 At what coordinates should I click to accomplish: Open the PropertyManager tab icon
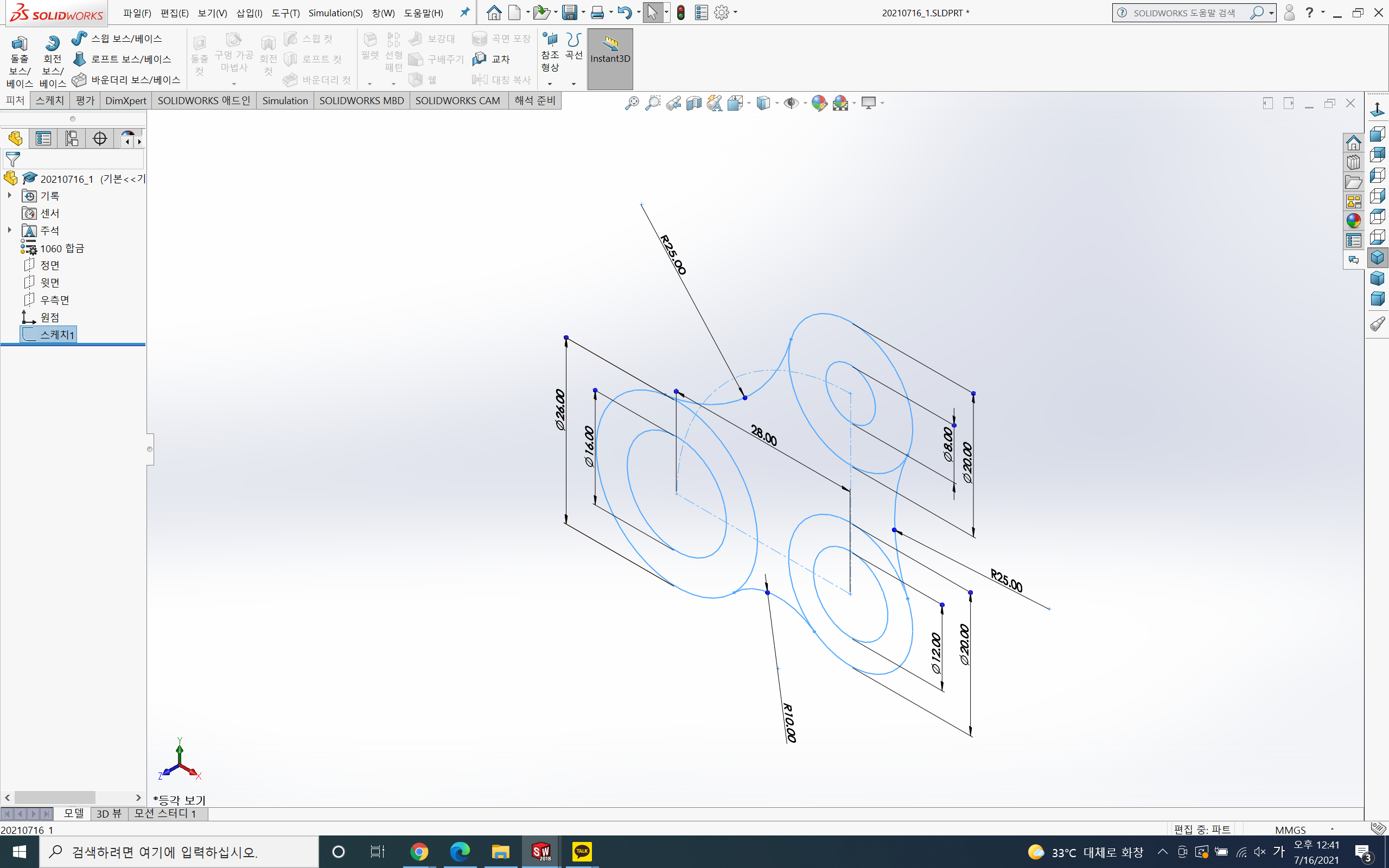[43, 138]
